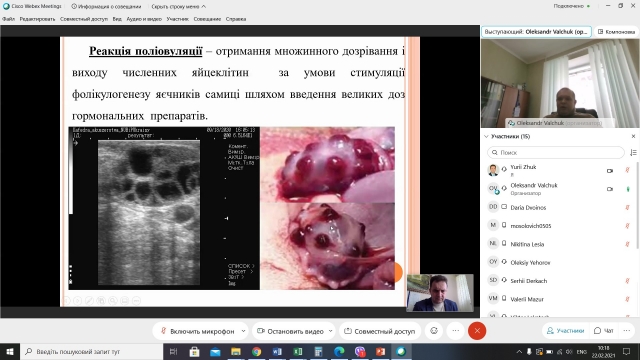This screenshot has width=640, height=360.
Task: Click Nikitina Lesia's muted microphone icon
Action: click(x=627, y=244)
